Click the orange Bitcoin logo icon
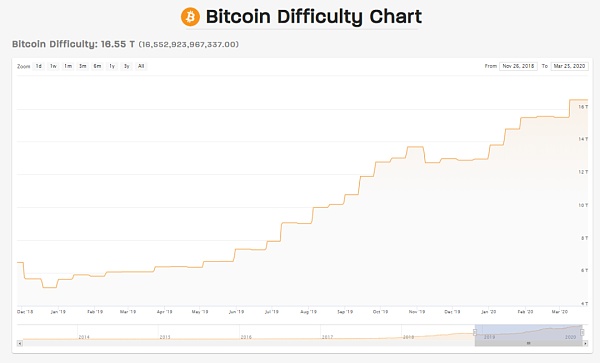The height and width of the screenshot is (363, 600). (x=190, y=17)
